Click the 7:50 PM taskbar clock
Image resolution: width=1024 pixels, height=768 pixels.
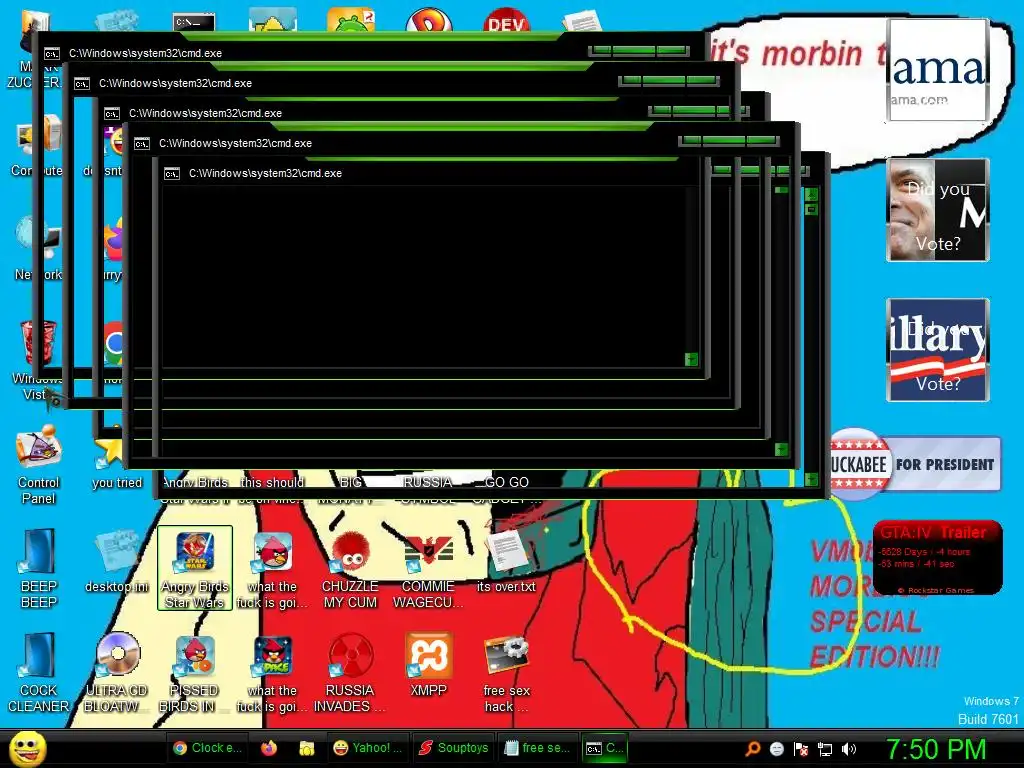(x=935, y=749)
